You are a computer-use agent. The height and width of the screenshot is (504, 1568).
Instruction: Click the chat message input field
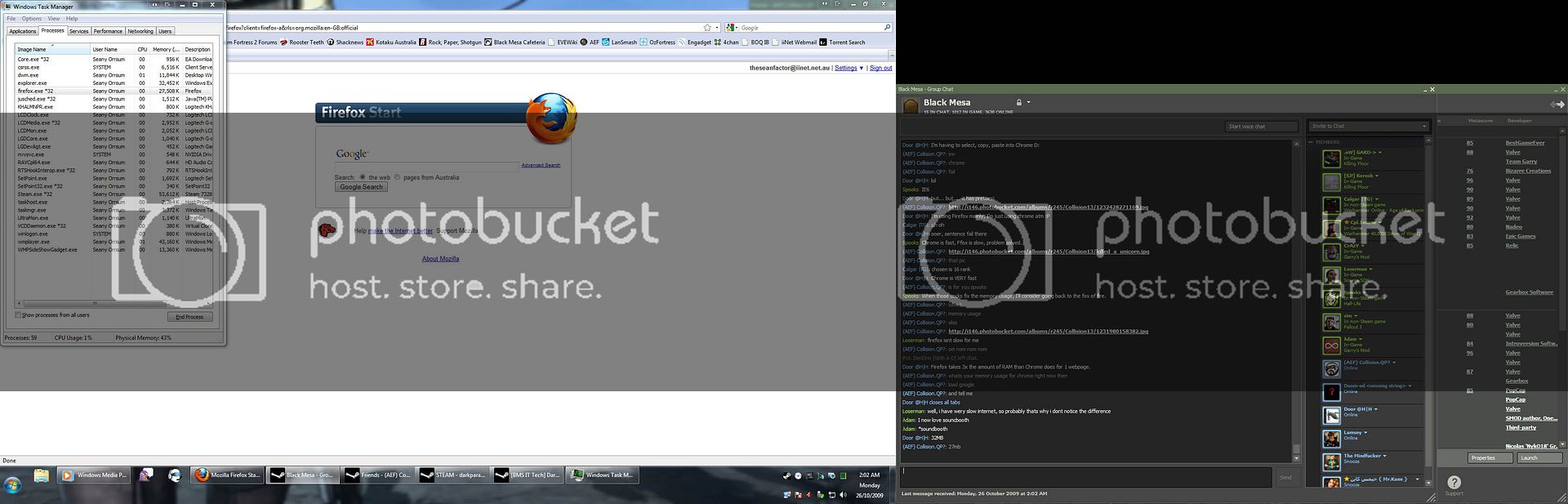click(x=1086, y=477)
